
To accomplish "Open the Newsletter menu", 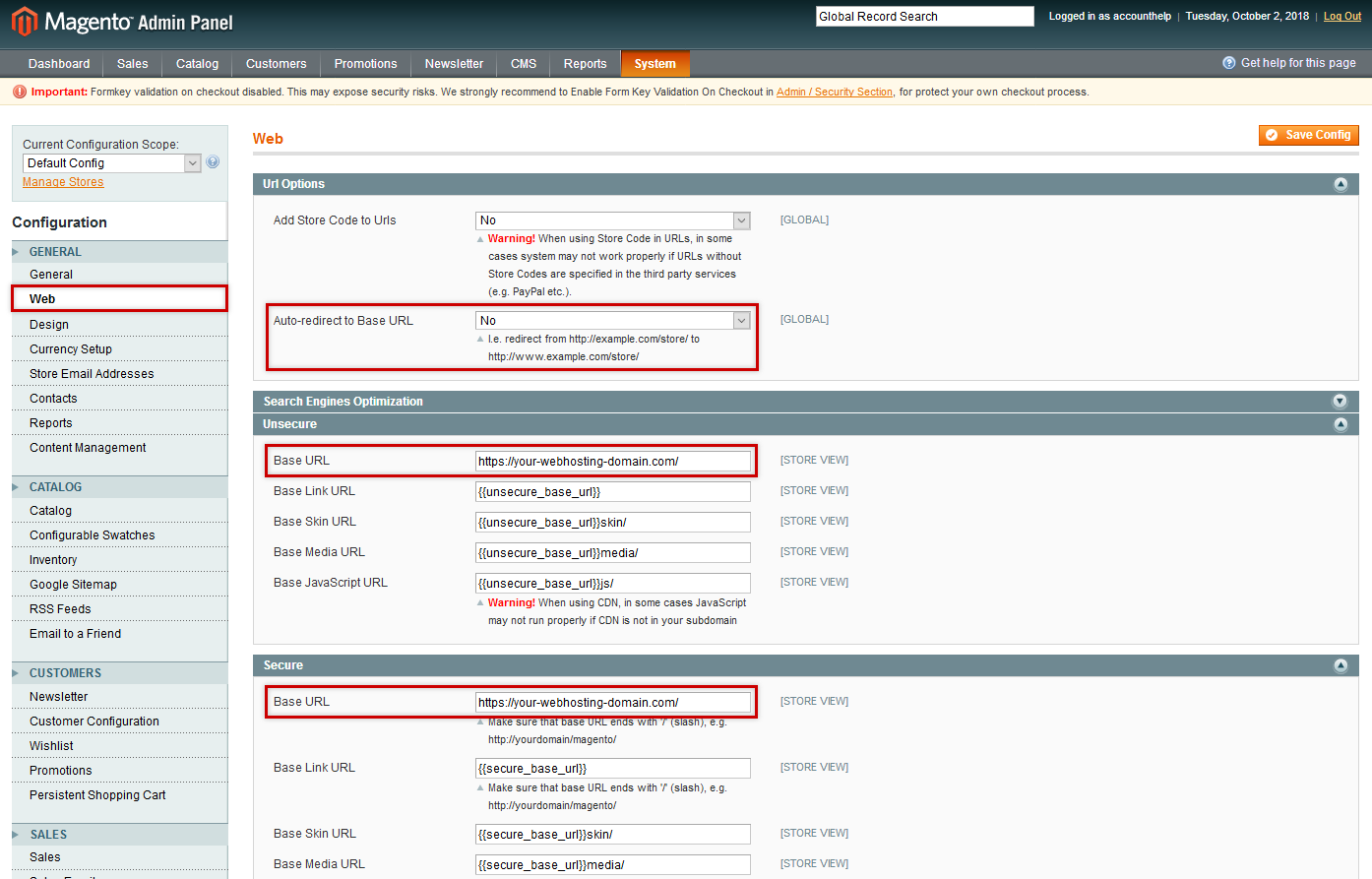I will pyautogui.click(x=453, y=63).
